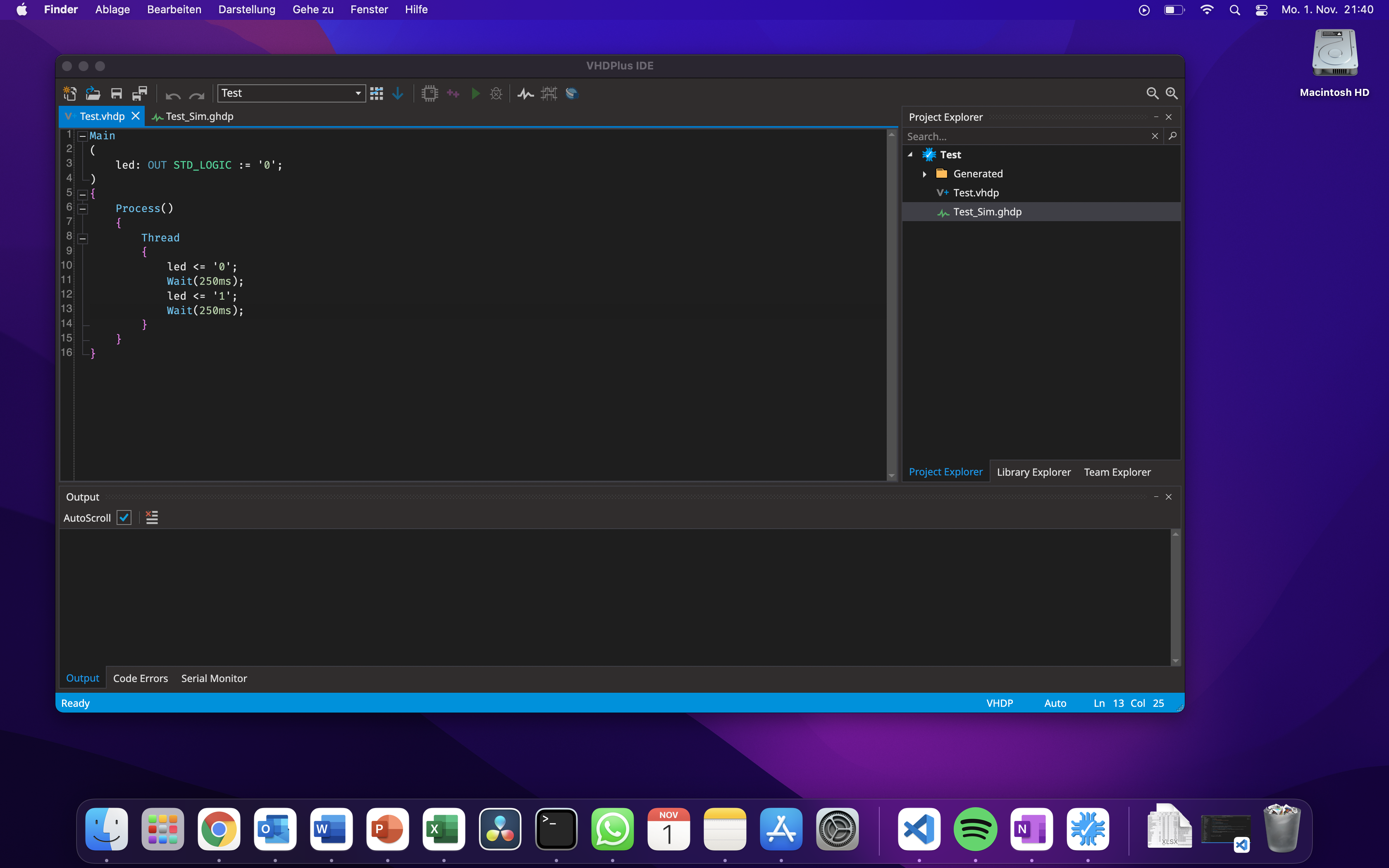
Task: Click the blue globe toolbar icon
Action: click(x=572, y=93)
